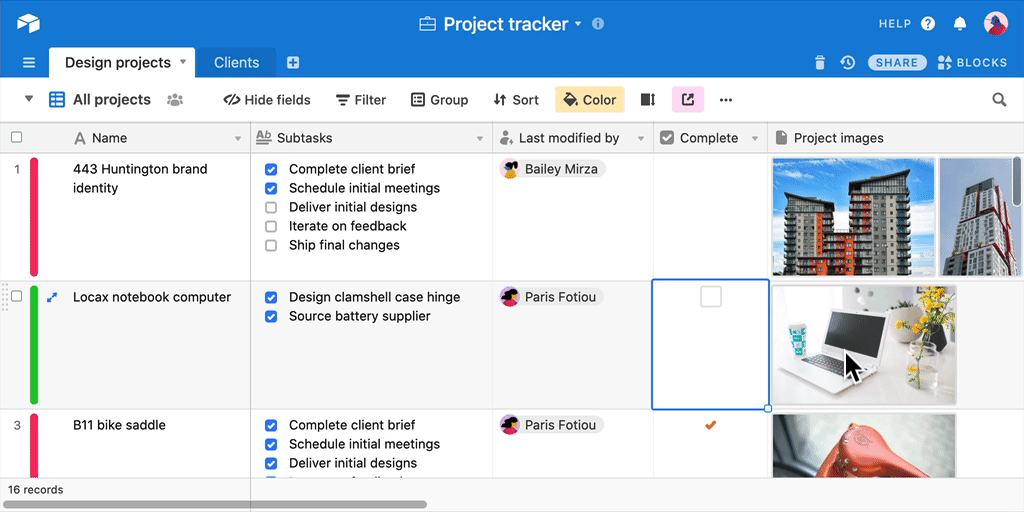Click red color bar of 443 Huntington
Screen dimensions: 1024x512
click(34, 217)
